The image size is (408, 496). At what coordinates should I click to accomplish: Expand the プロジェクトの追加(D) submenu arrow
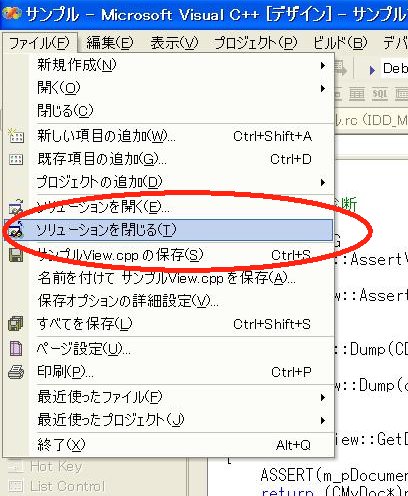[323, 182]
